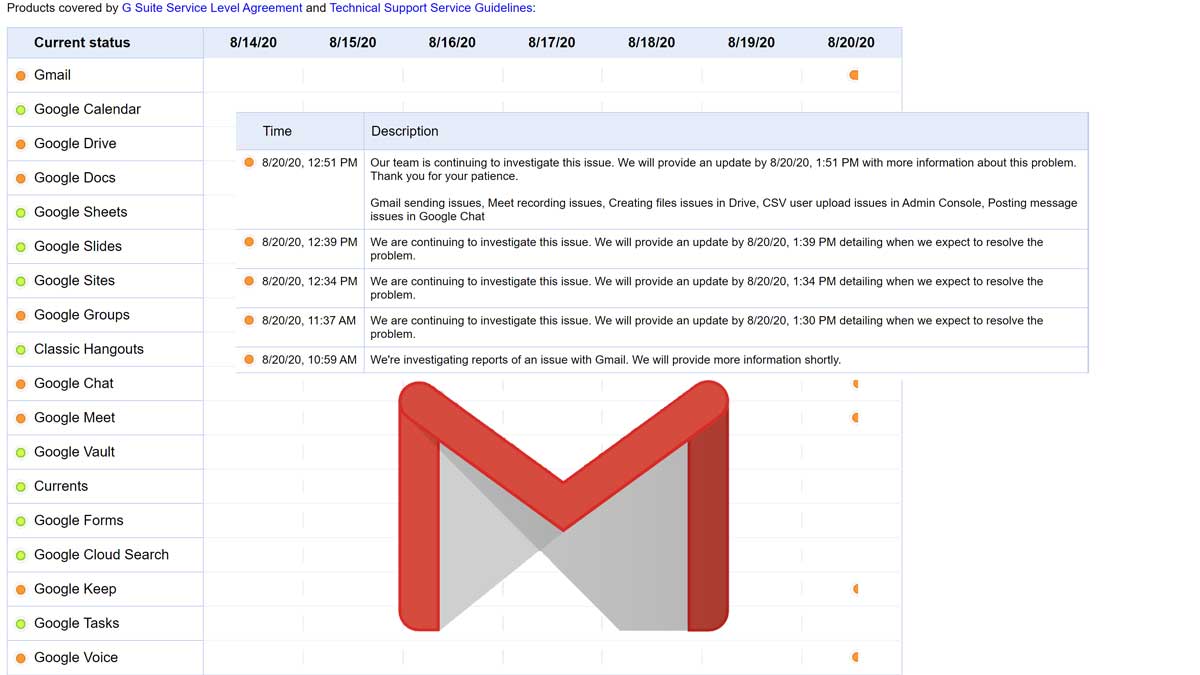This screenshot has width=1200, height=675.
Task: Select the green status icon next to Google Calendar
Action: coord(18,109)
